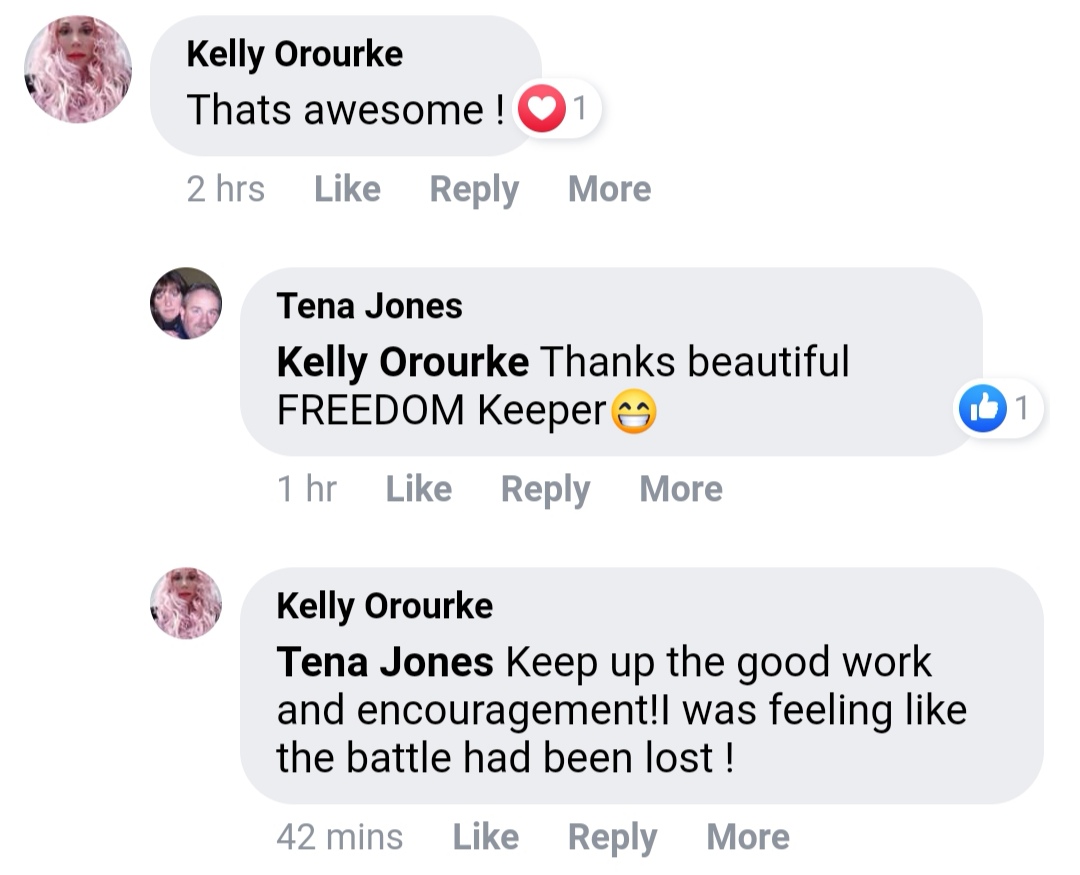Reply to the 'Thats awesome !' comment

point(474,189)
